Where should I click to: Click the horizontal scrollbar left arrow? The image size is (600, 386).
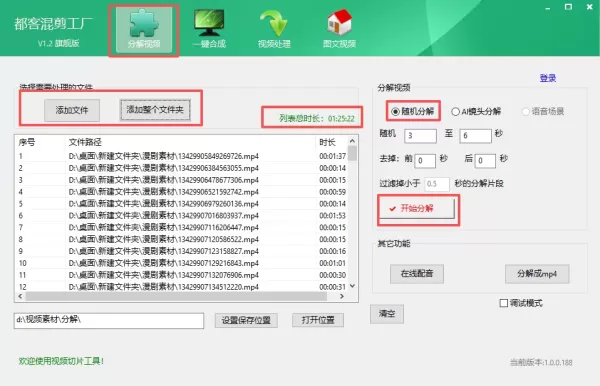20,296
